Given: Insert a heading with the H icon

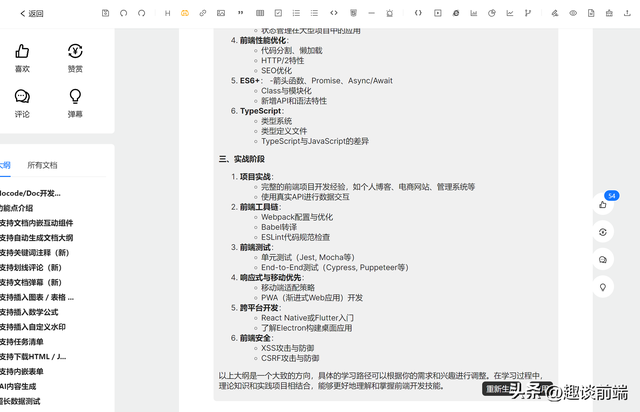Looking at the screenshot, I should pos(167,13).
